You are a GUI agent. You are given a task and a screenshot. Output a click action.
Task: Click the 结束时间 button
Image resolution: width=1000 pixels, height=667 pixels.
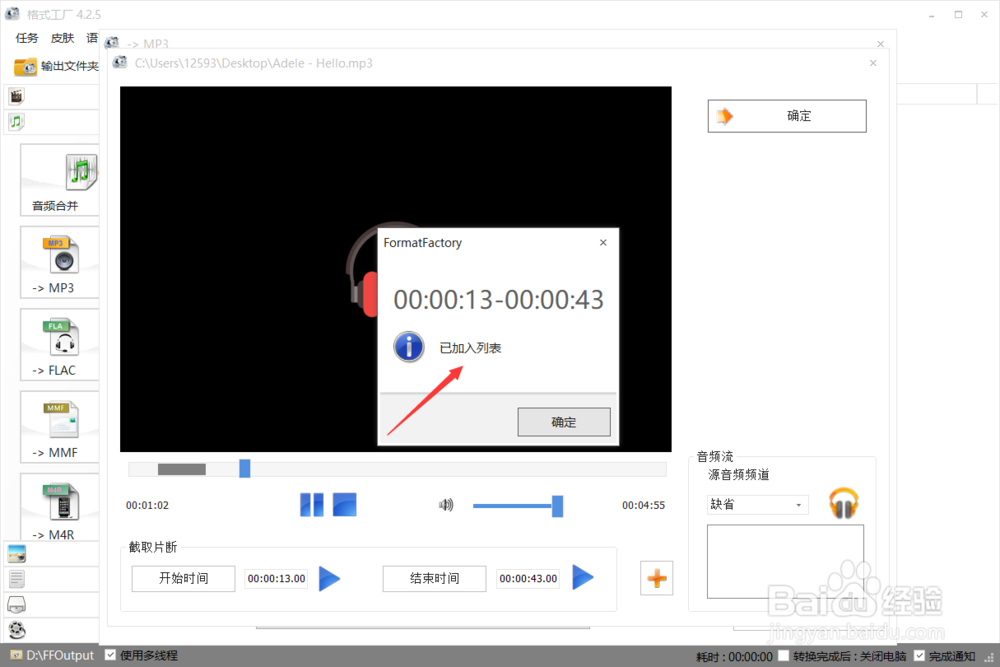pos(434,578)
